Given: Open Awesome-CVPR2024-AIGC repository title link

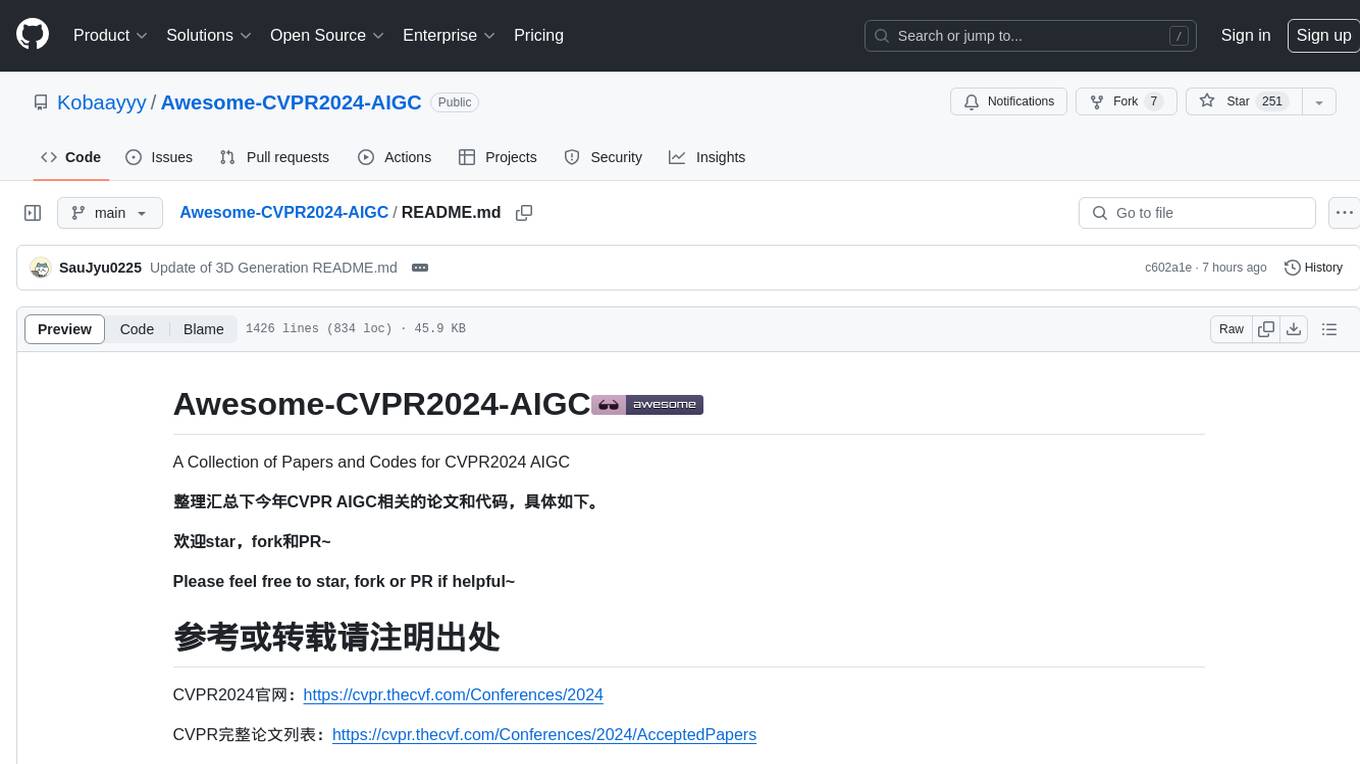Looking at the screenshot, I should click(291, 102).
